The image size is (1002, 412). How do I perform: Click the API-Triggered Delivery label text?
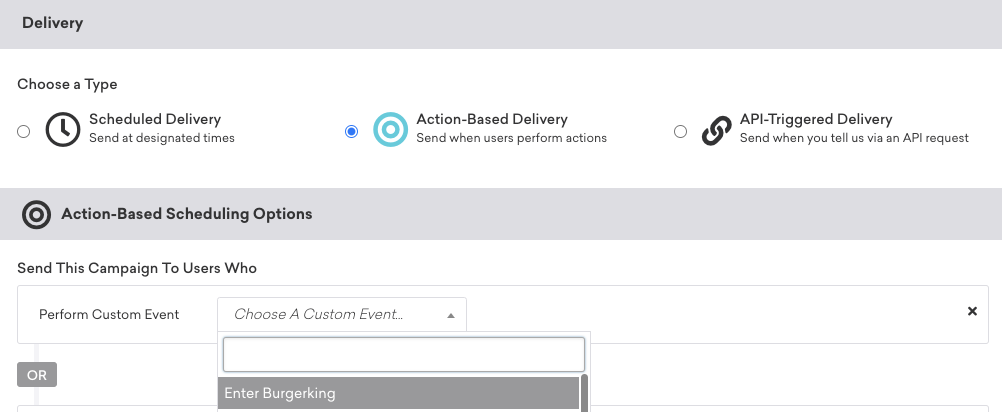pos(816,119)
